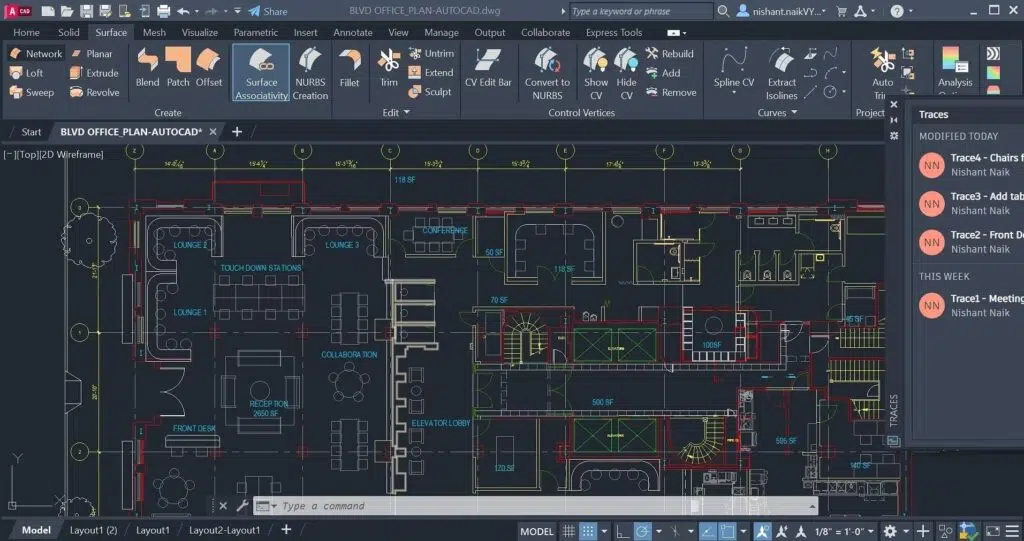Viewport: 1024px width, 541px height.
Task: Toggle NURBS Creation mode
Action: 310,72
